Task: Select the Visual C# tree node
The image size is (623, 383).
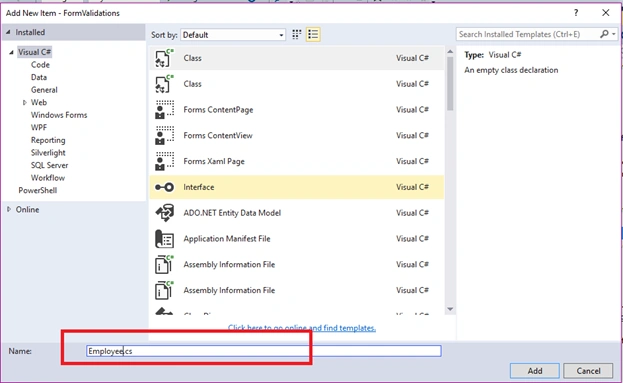Action: [x=35, y=52]
